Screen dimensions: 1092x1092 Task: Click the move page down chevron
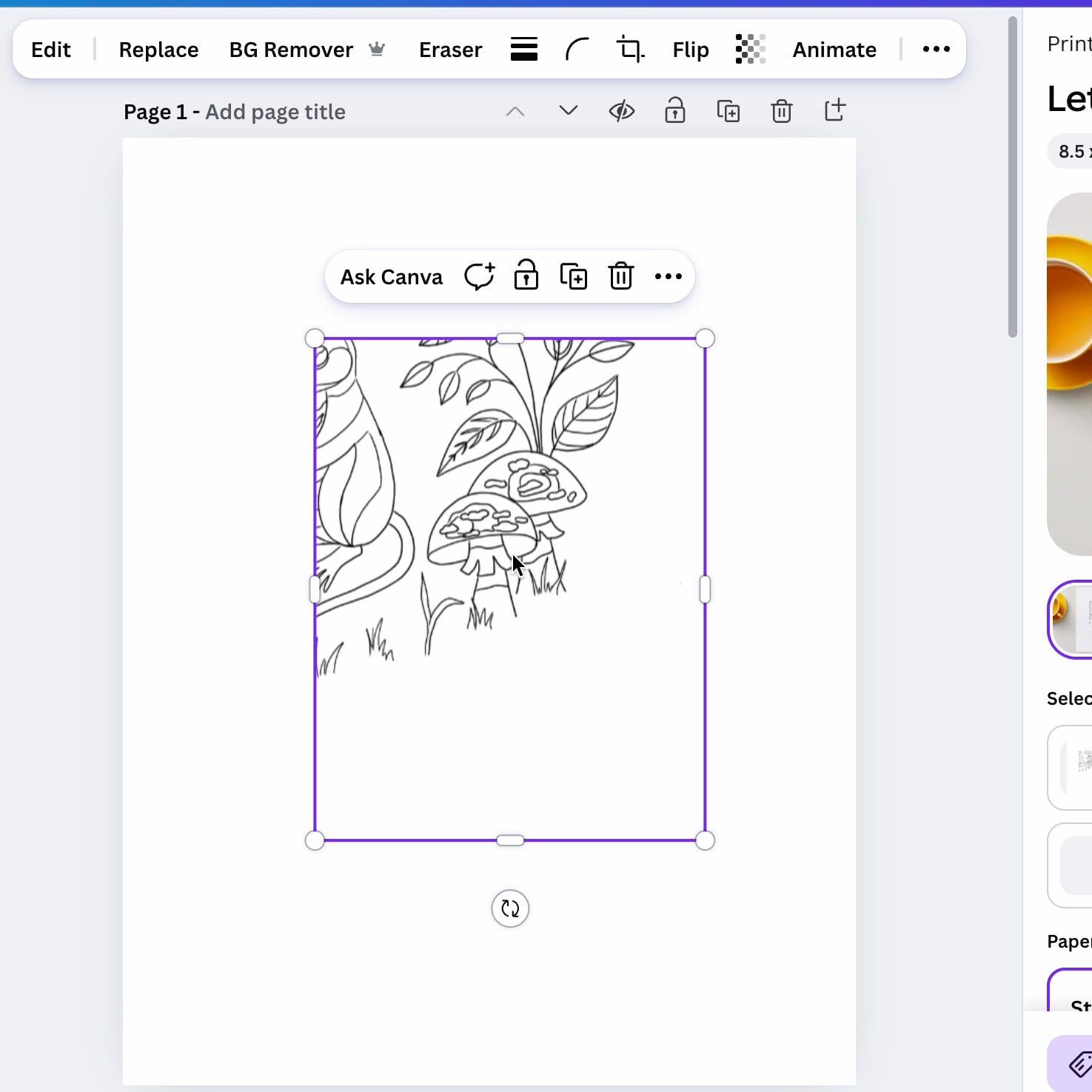pos(569,111)
